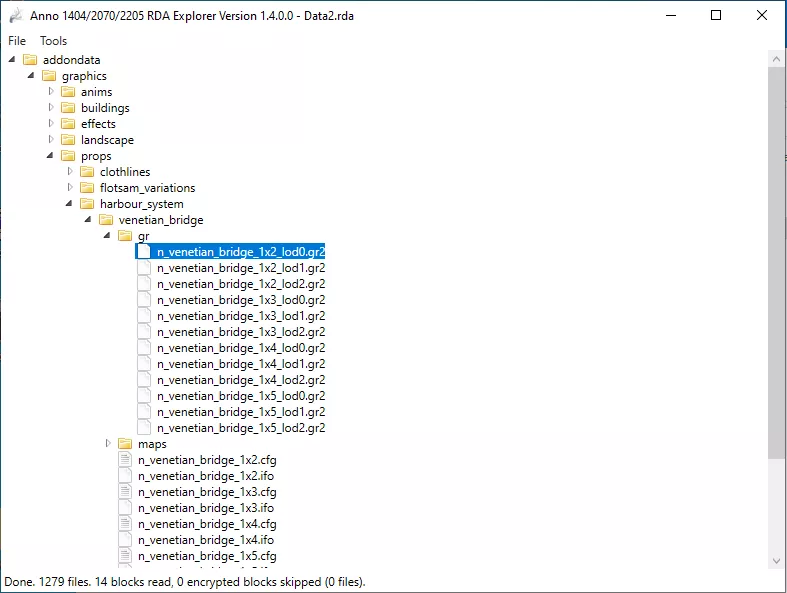The width and height of the screenshot is (787, 593).
Task: Expand the landscape folder
Action: coord(51,140)
